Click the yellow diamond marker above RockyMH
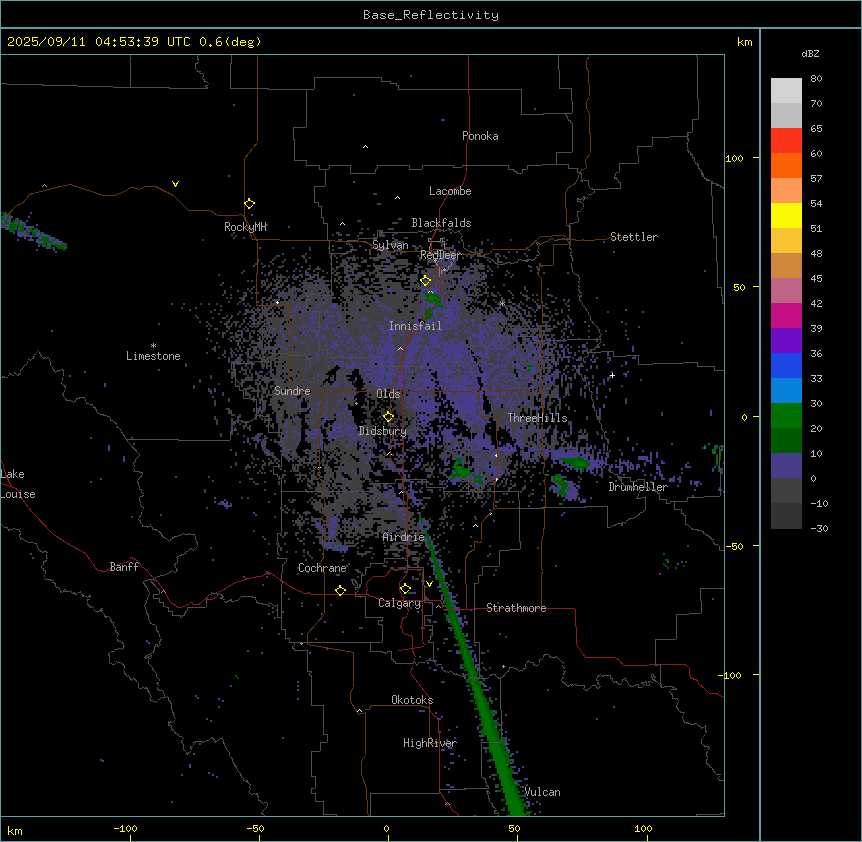The height and width of the screenshot is (842, 862). (x=250, y=204)
